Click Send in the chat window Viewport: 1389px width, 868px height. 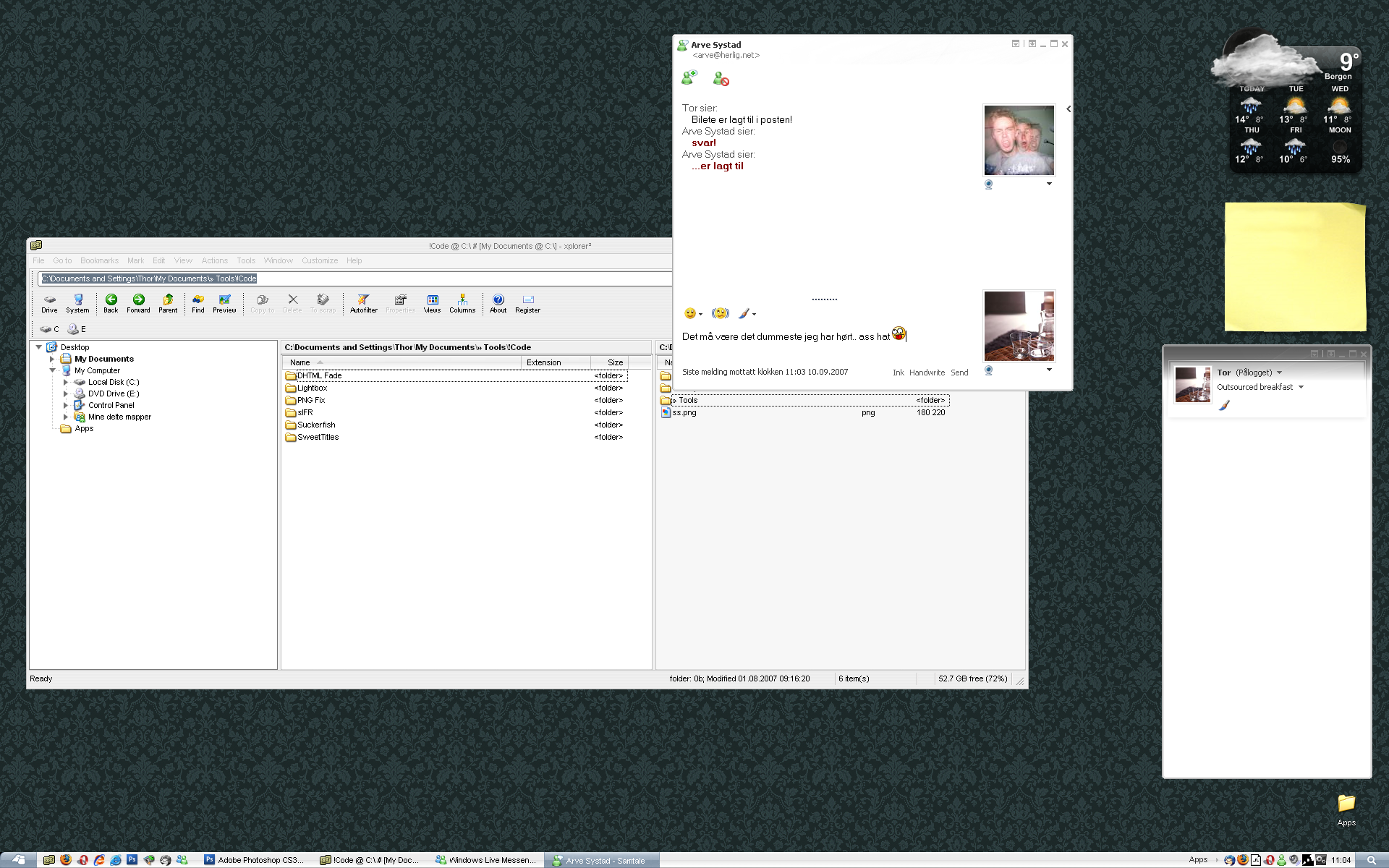pyautogui.click(x=959, y=373)
